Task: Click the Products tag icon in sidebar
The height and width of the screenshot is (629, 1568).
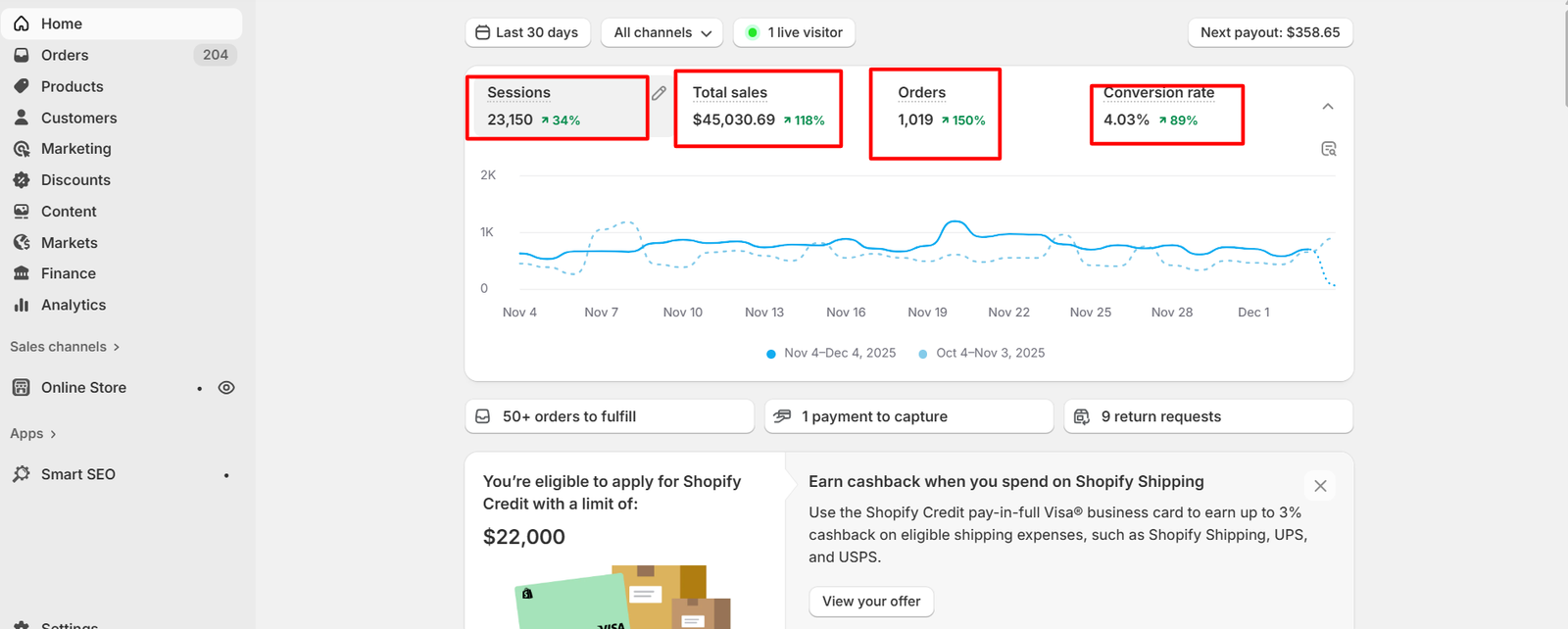Action: coord(22,86)
